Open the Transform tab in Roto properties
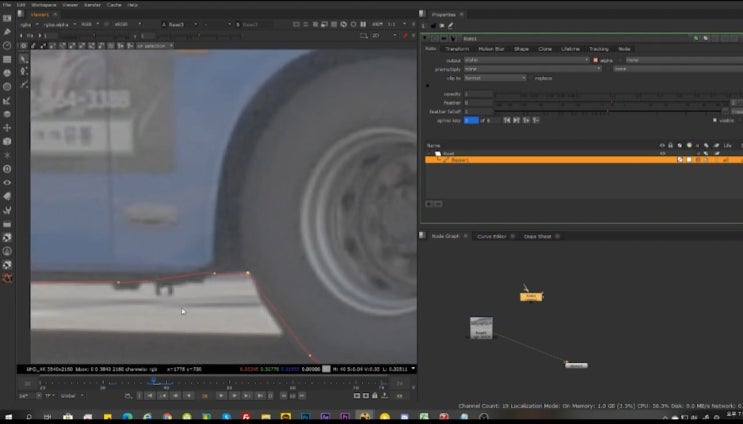Screen dimensions: 743x424 point(456,48)
